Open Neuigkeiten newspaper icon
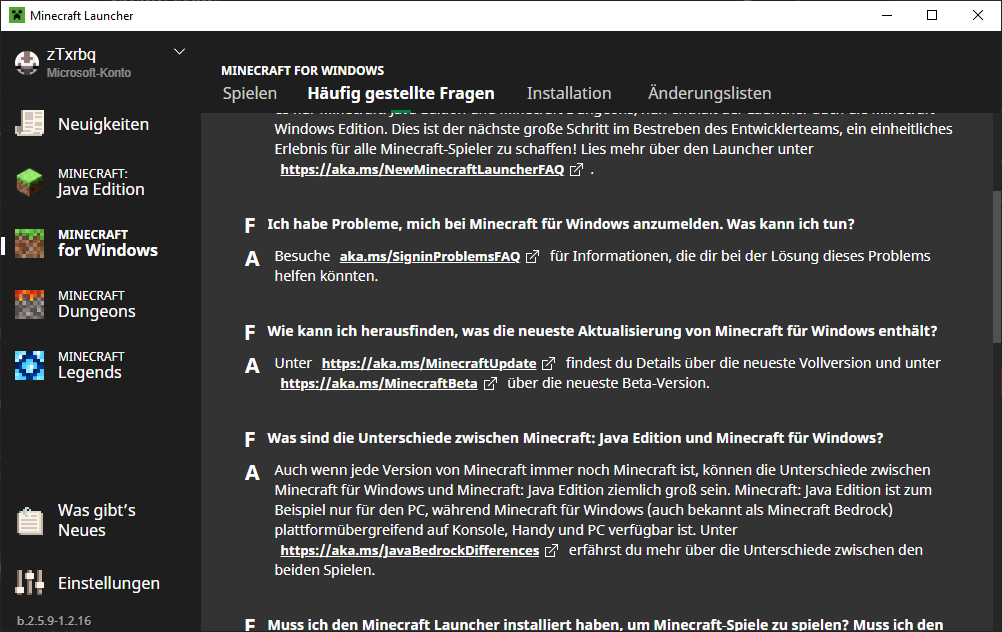The width and height of the screenshot is (1002, 632). [29, 123]
